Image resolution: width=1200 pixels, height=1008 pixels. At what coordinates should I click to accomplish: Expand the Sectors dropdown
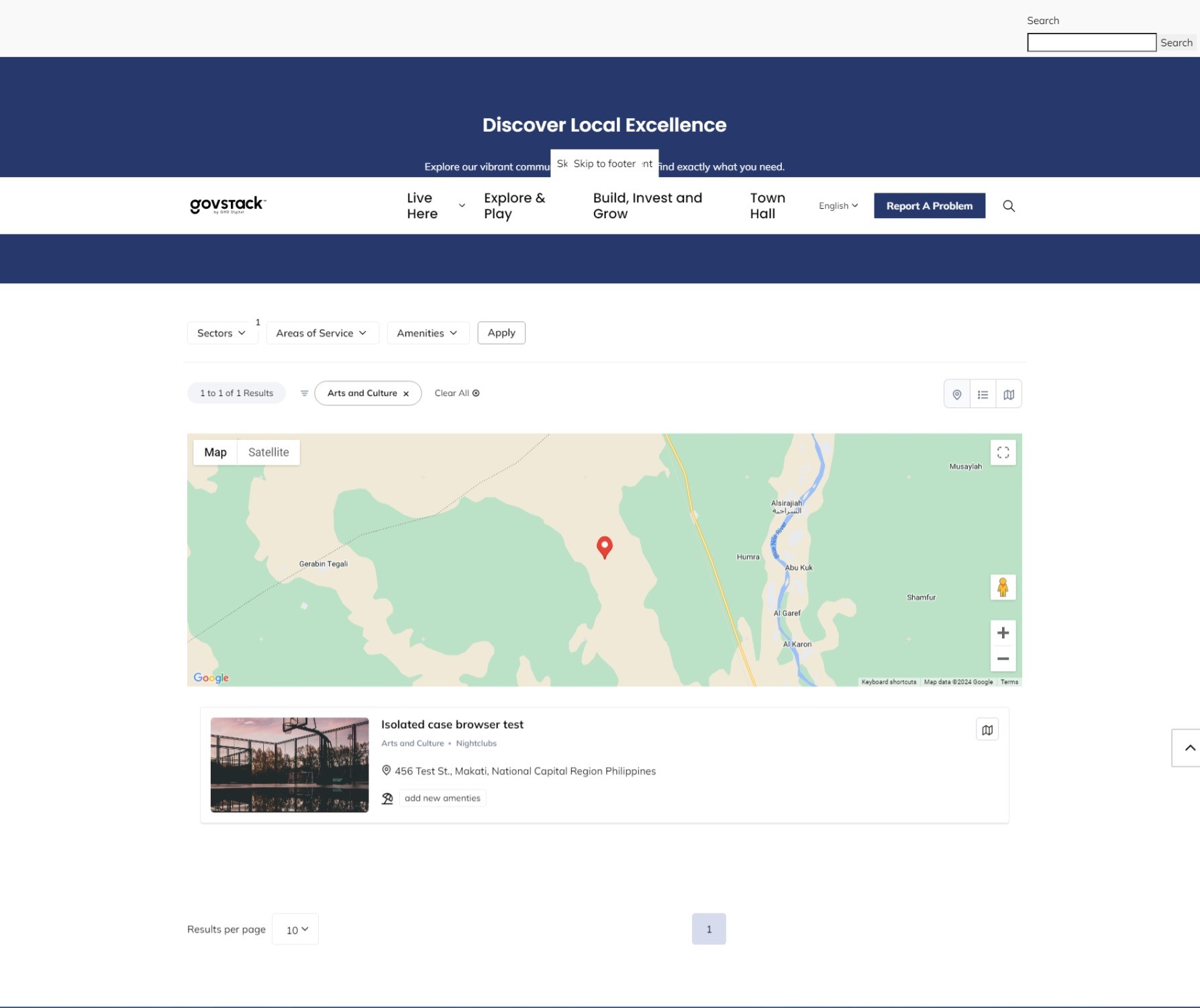coord(221,332)
